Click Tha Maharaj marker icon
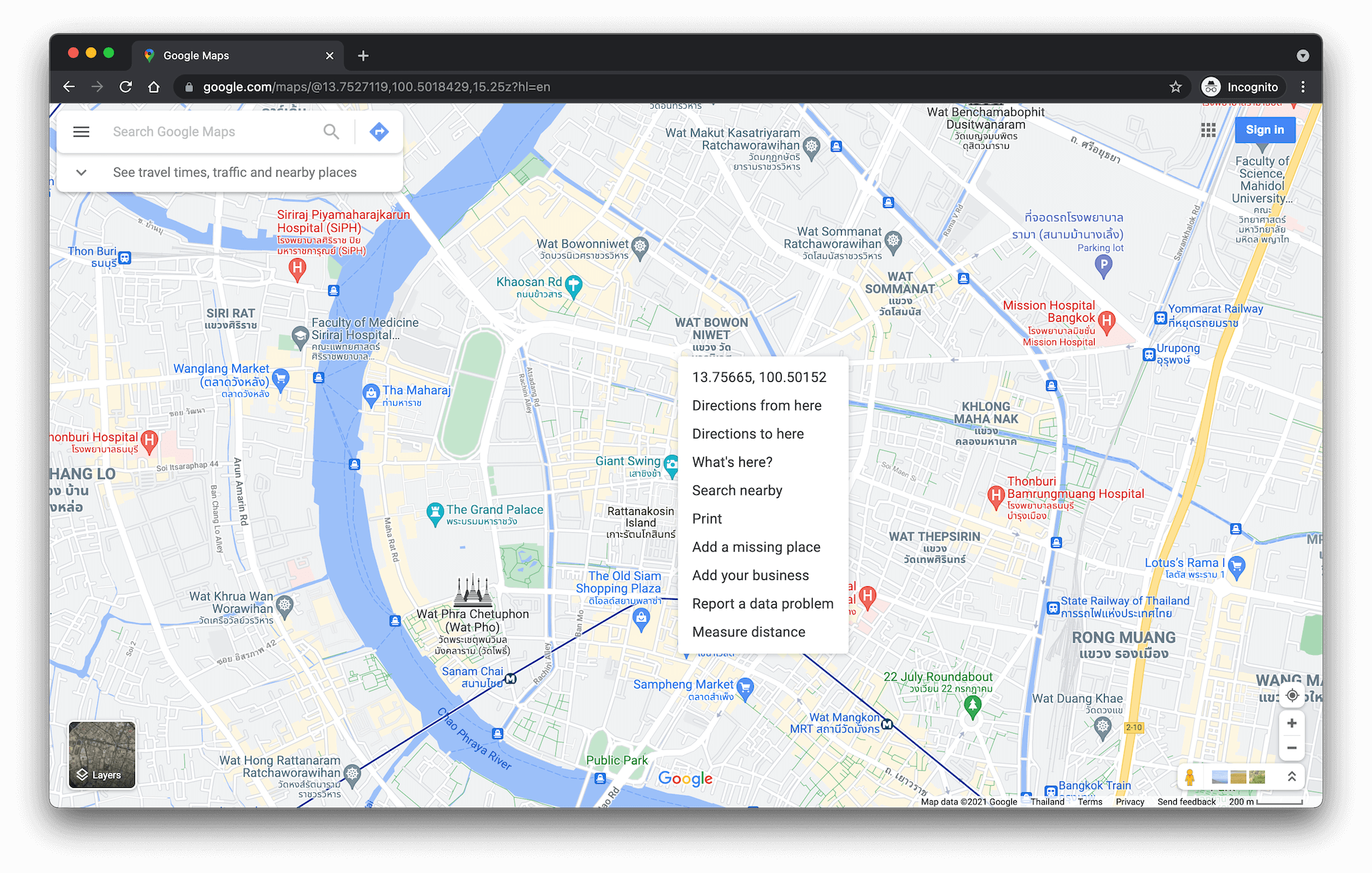This screenshot has height=873, width=1372. (370, 394)
